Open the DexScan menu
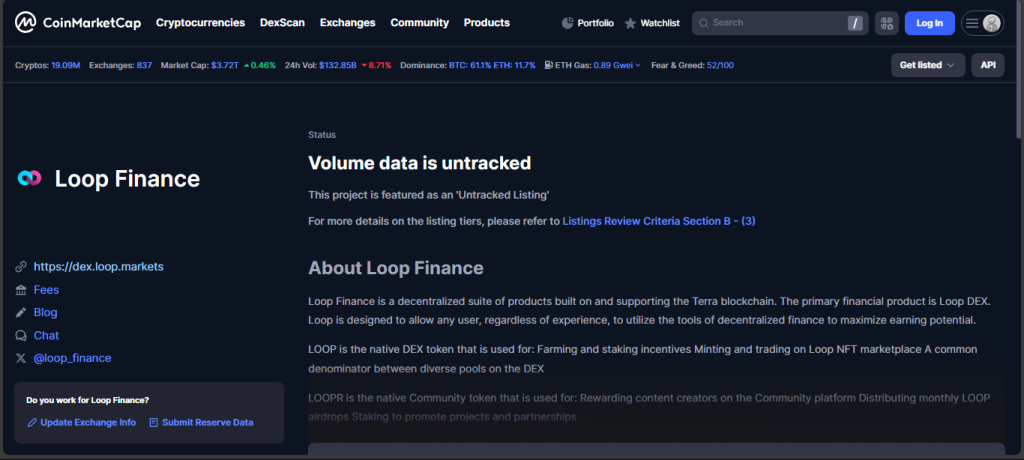1024x460 pixels. click(x=282, y=23)
